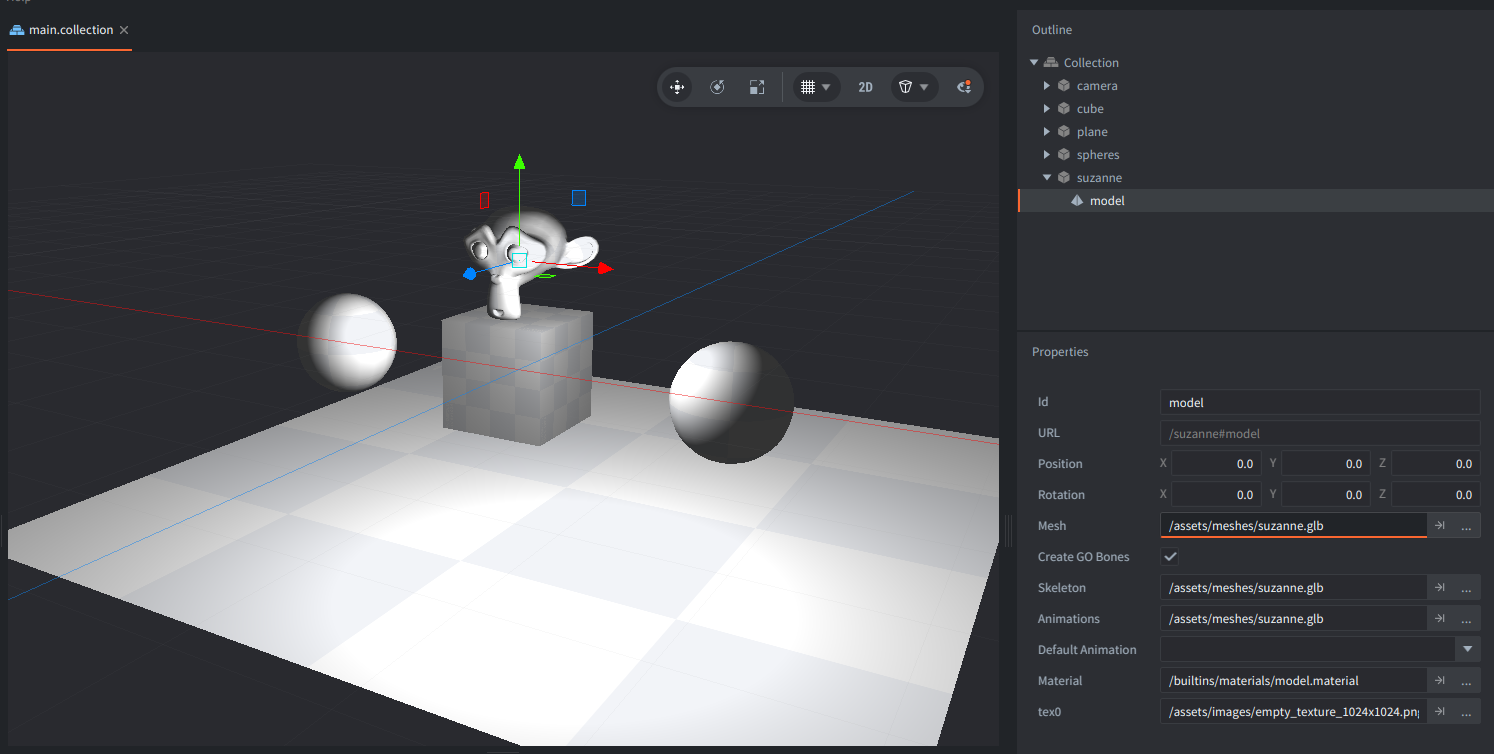Expand the spheres game object
Viewport: 1494px width, 754px height.
[x=1047, y=154]
